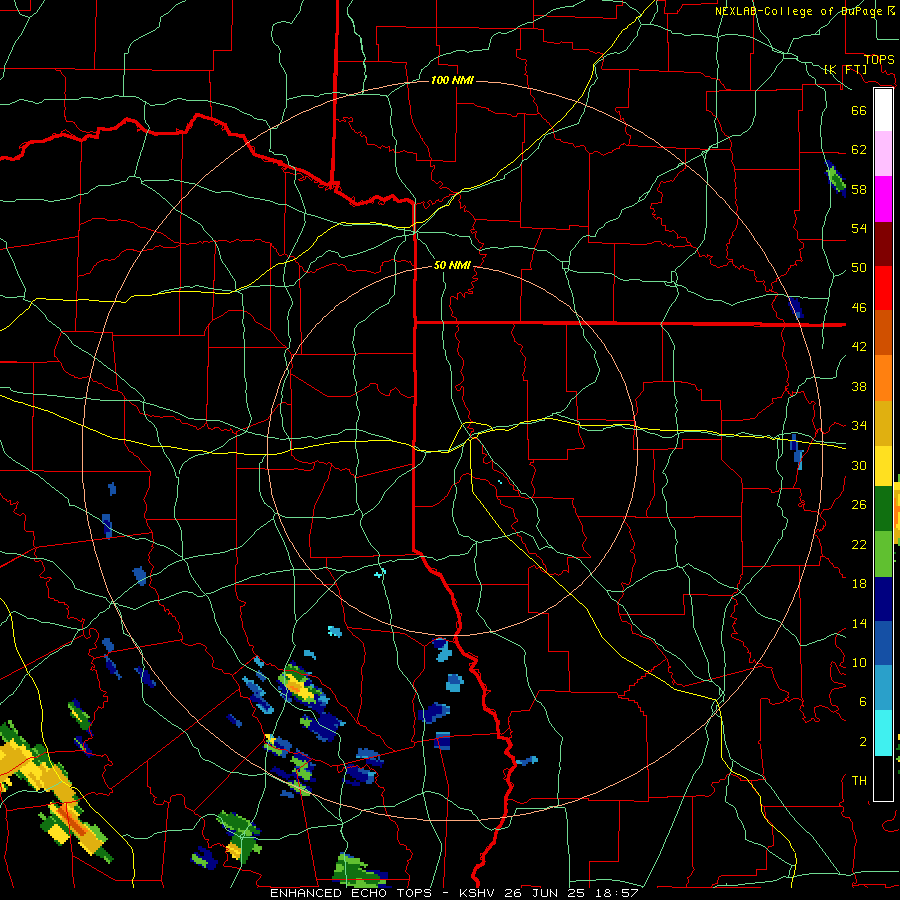Select the magenta swatch on the color scale
Screen dimensions: 900x900
[883, 199]
